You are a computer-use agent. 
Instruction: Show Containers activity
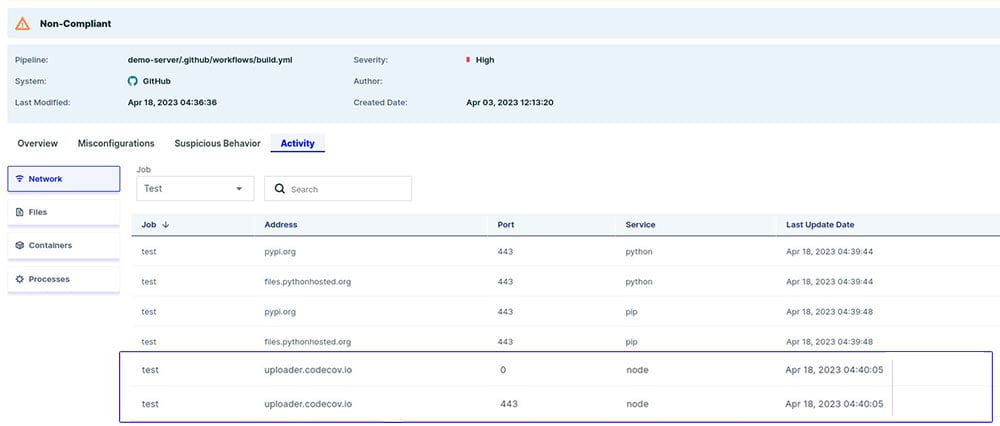point(64,246)
